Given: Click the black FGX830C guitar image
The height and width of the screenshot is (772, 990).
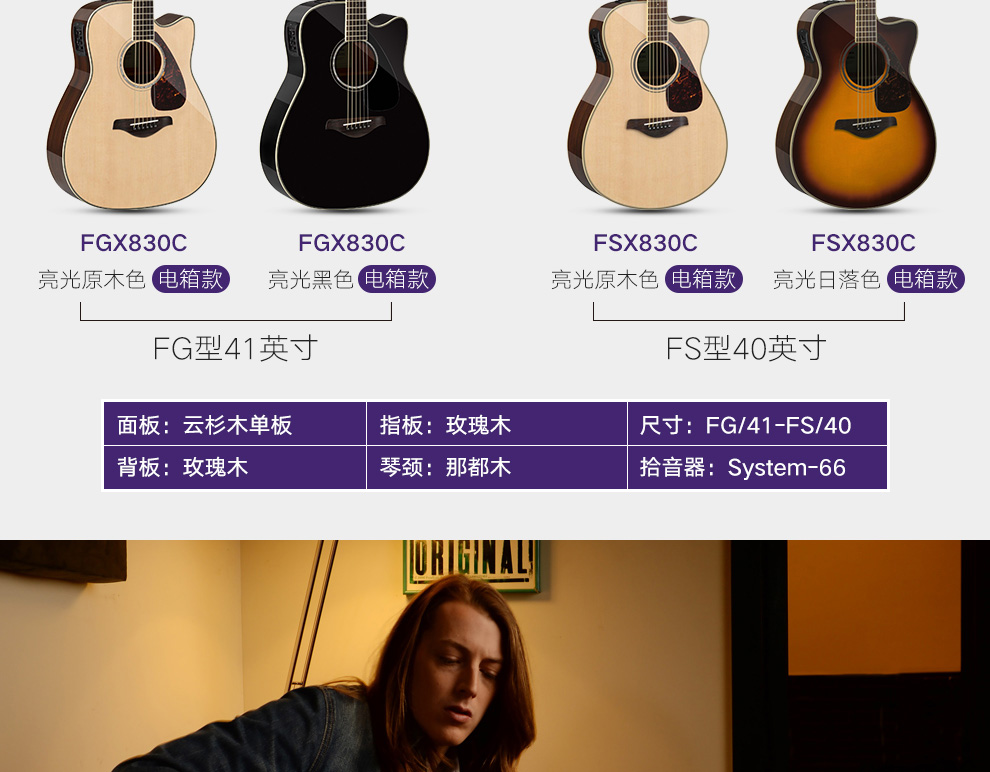Looking at the screenshot, I should click(345, 105).
